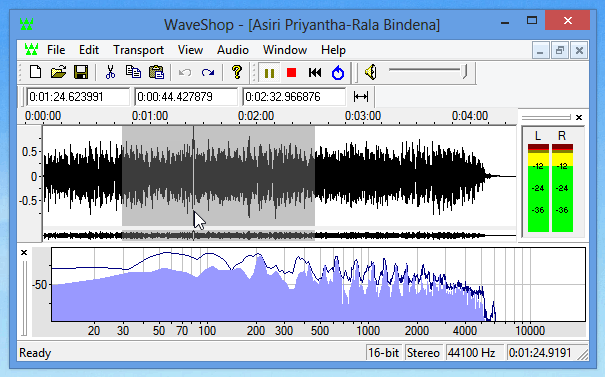Image resolution: width=605 pixels, height=377 pixels.
Task: Stop playback with the red square
Action: pyautogui.click(x=291, y=73)
